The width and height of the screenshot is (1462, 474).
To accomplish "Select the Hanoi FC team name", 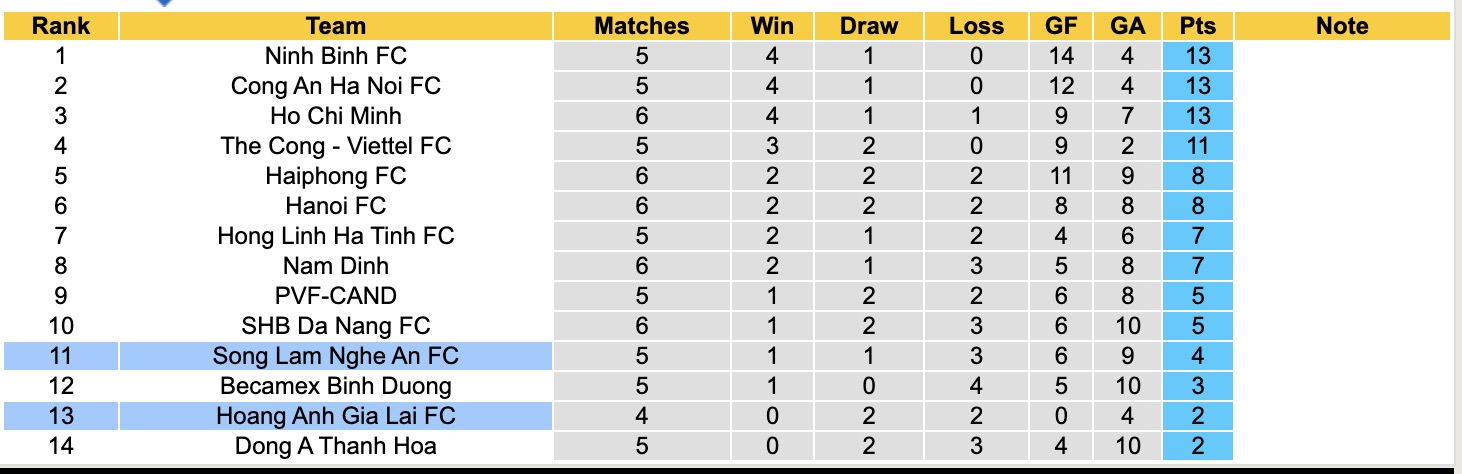I will pyautogui.click(x=336, y=206).
